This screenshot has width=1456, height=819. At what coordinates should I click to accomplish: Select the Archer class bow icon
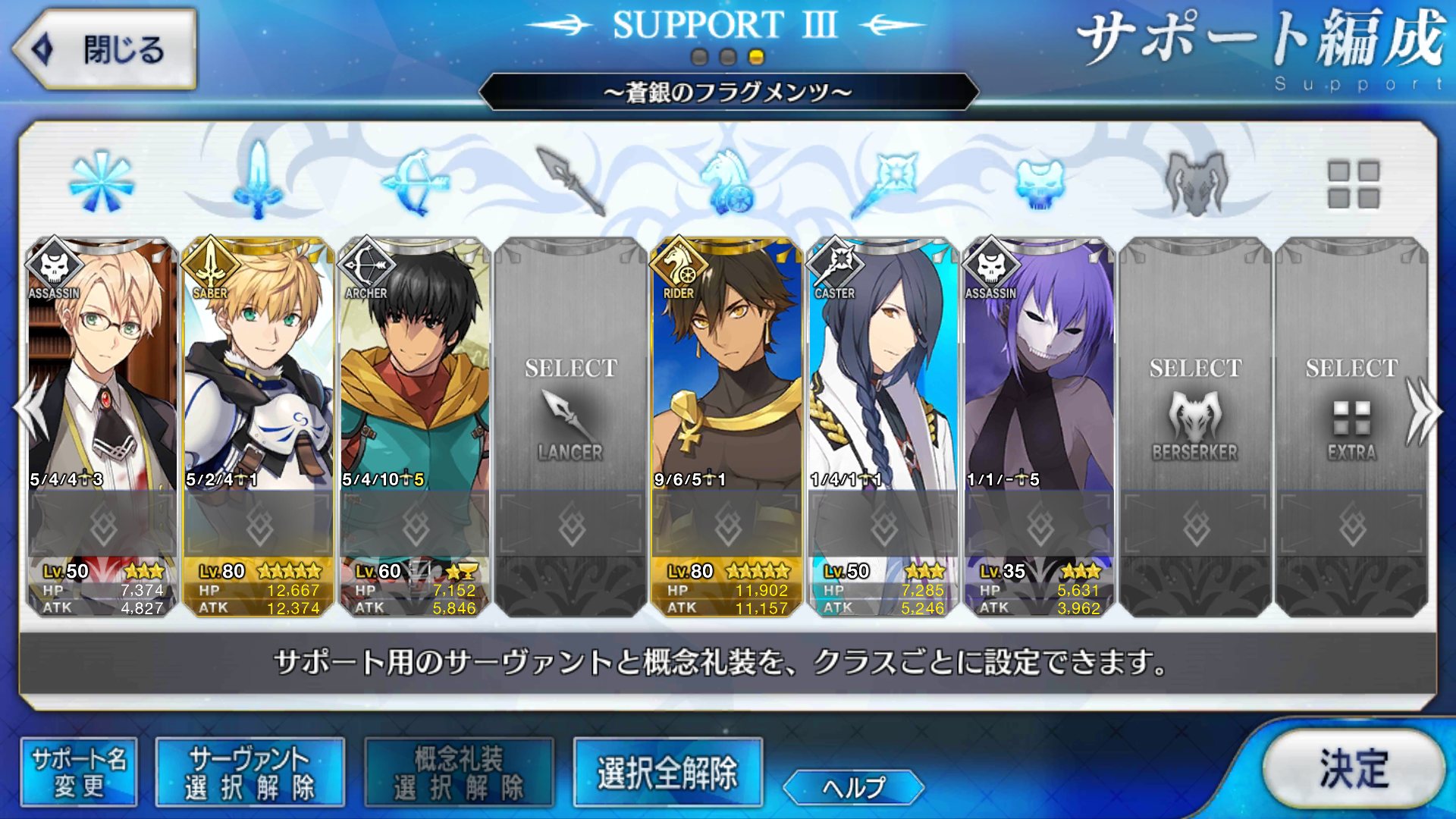[414, 182]
